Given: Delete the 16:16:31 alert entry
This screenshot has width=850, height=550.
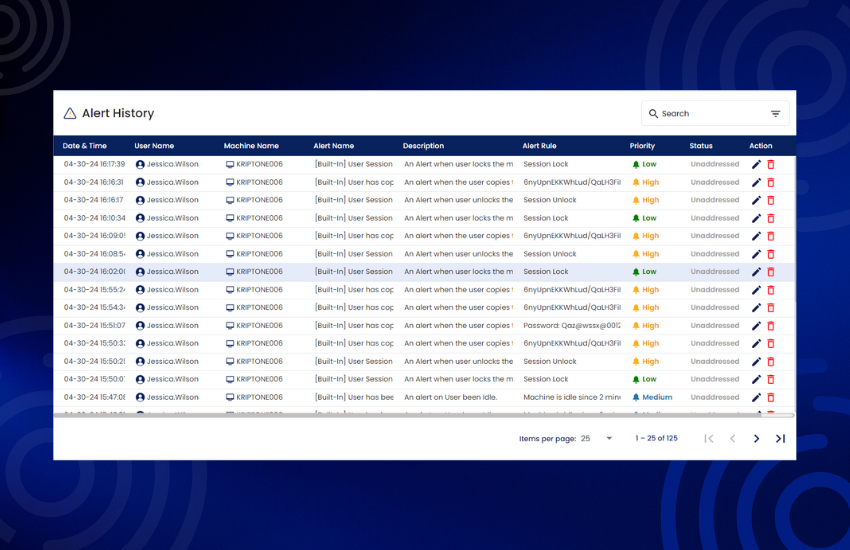Looking at the screenshot, I should (771, 183).
